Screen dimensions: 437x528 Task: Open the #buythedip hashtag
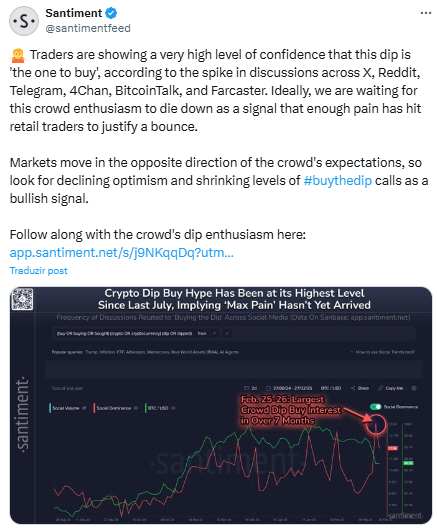click(x=338, y=180)
